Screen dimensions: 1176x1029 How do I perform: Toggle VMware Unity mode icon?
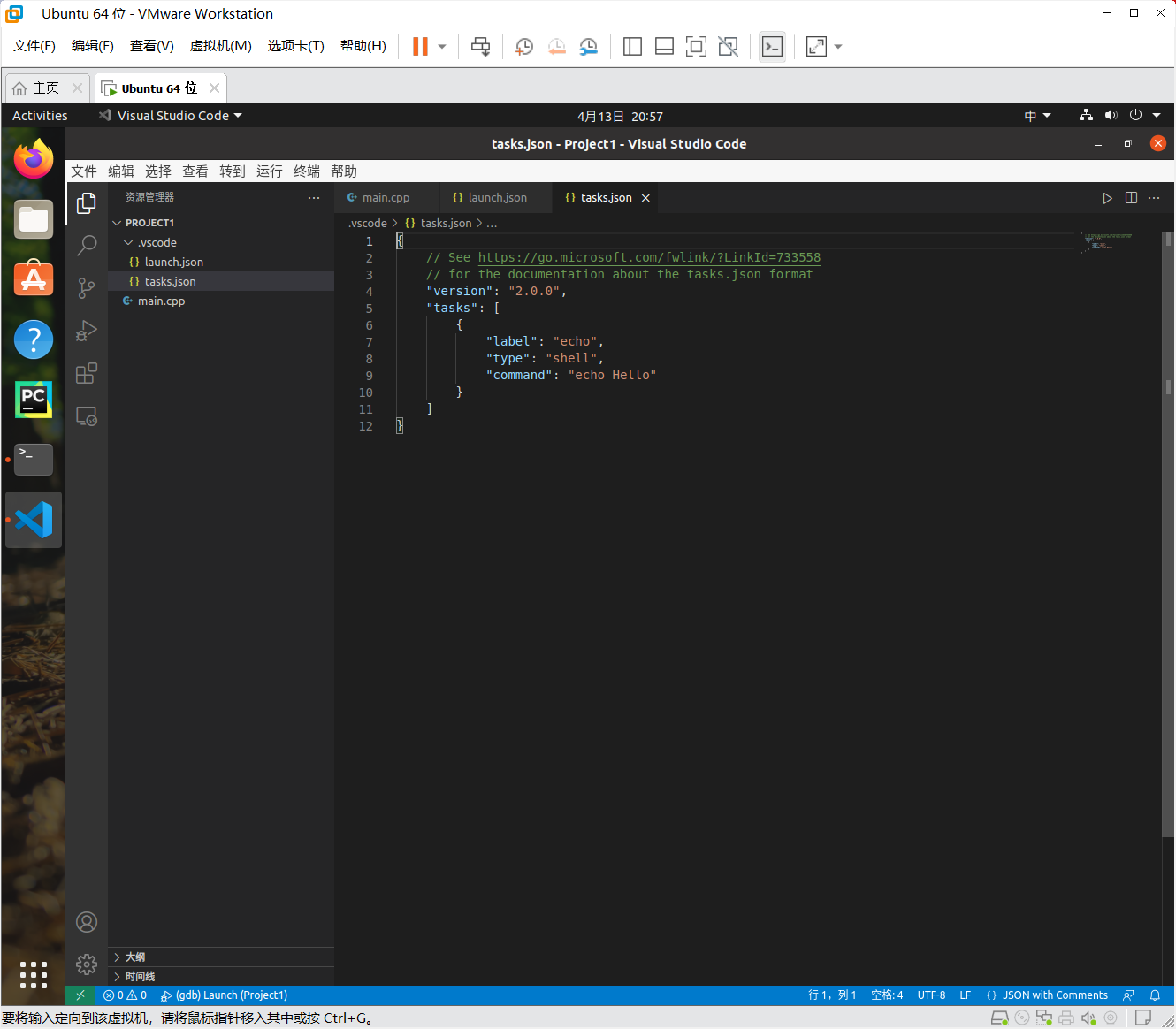pyautogui.click(x=728, y=47)
